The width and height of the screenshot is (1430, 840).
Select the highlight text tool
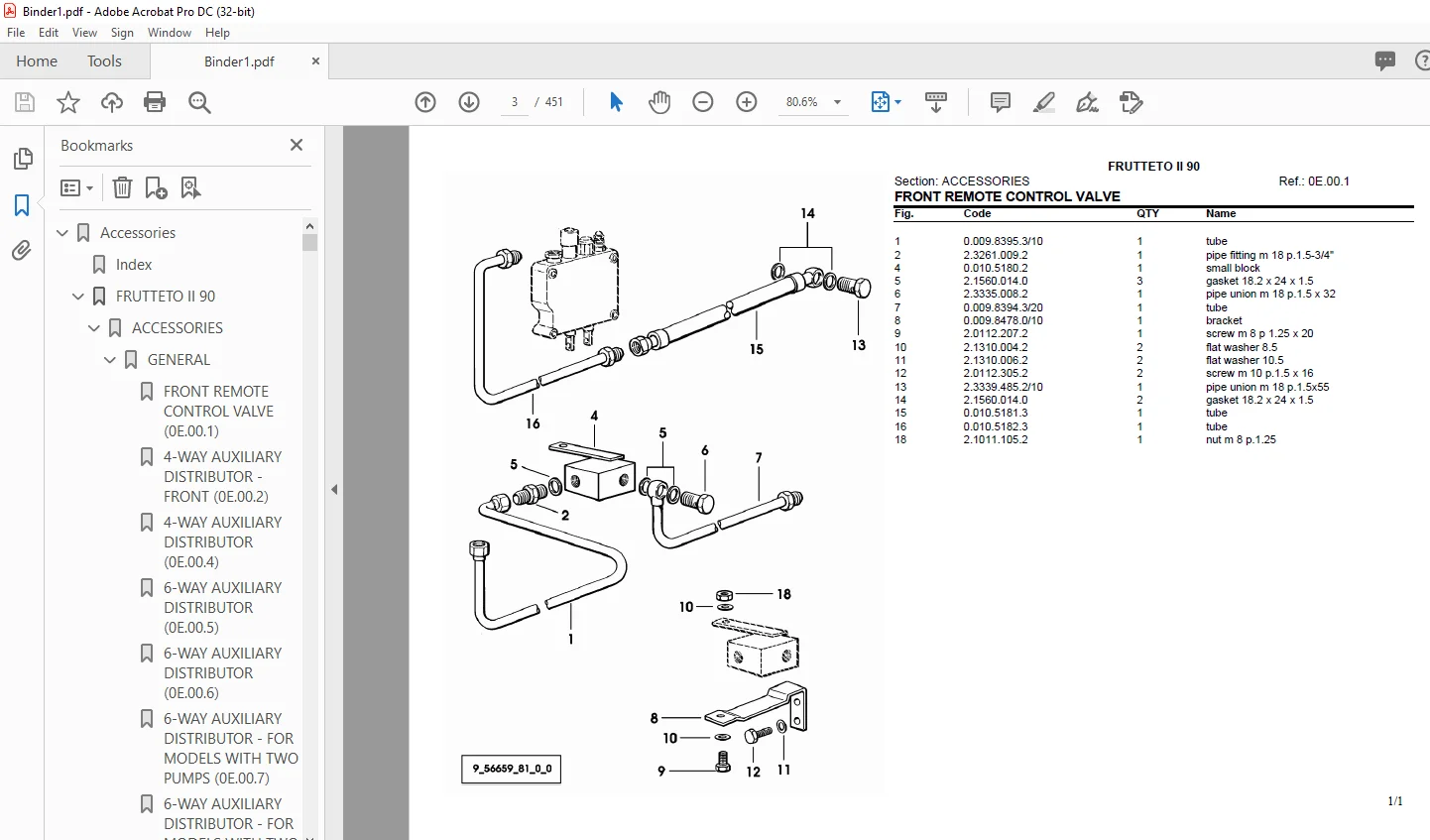[x=1044, y=102]
